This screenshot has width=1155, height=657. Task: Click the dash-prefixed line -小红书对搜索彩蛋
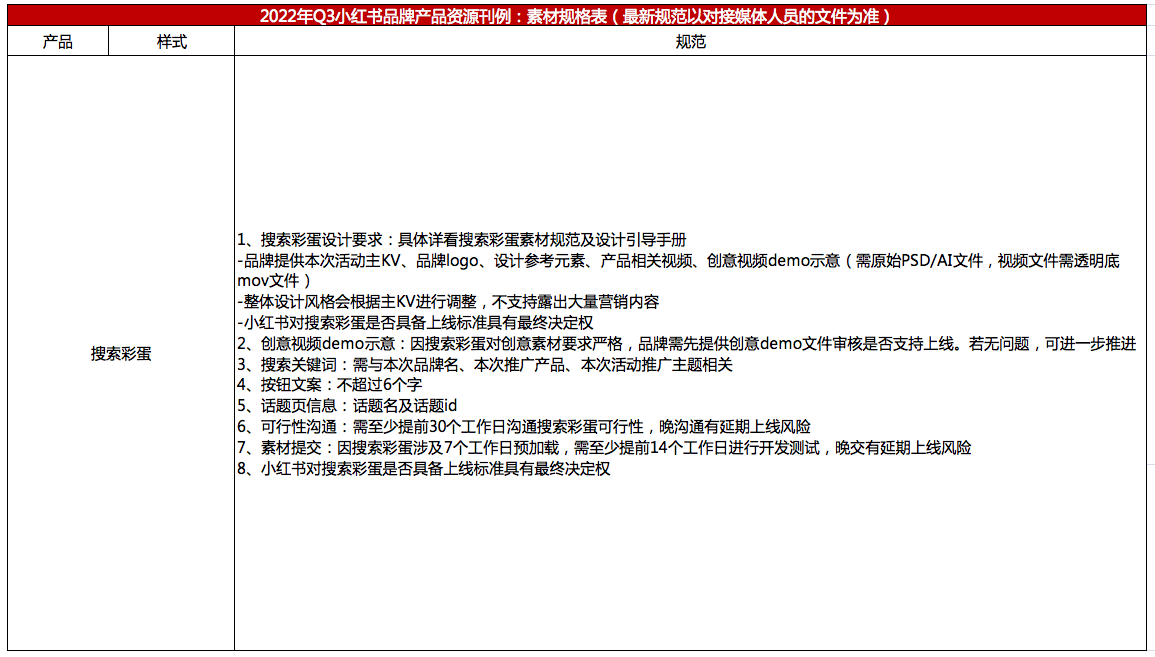(415, 323)
